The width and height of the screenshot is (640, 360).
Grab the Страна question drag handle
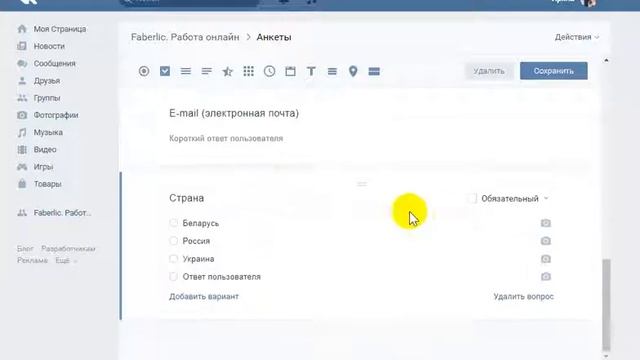tap(362, 184)
